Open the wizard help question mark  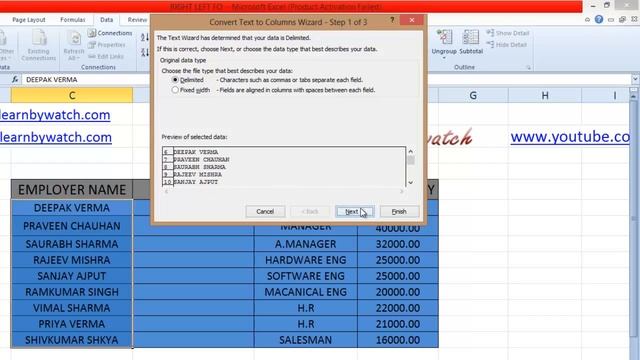[392, 20]
